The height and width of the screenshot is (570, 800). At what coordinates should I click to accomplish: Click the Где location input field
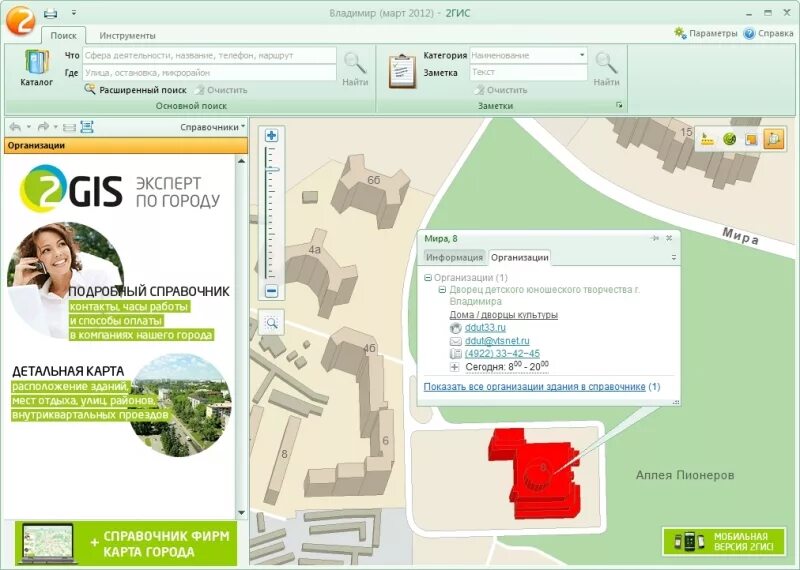point(209,72)
